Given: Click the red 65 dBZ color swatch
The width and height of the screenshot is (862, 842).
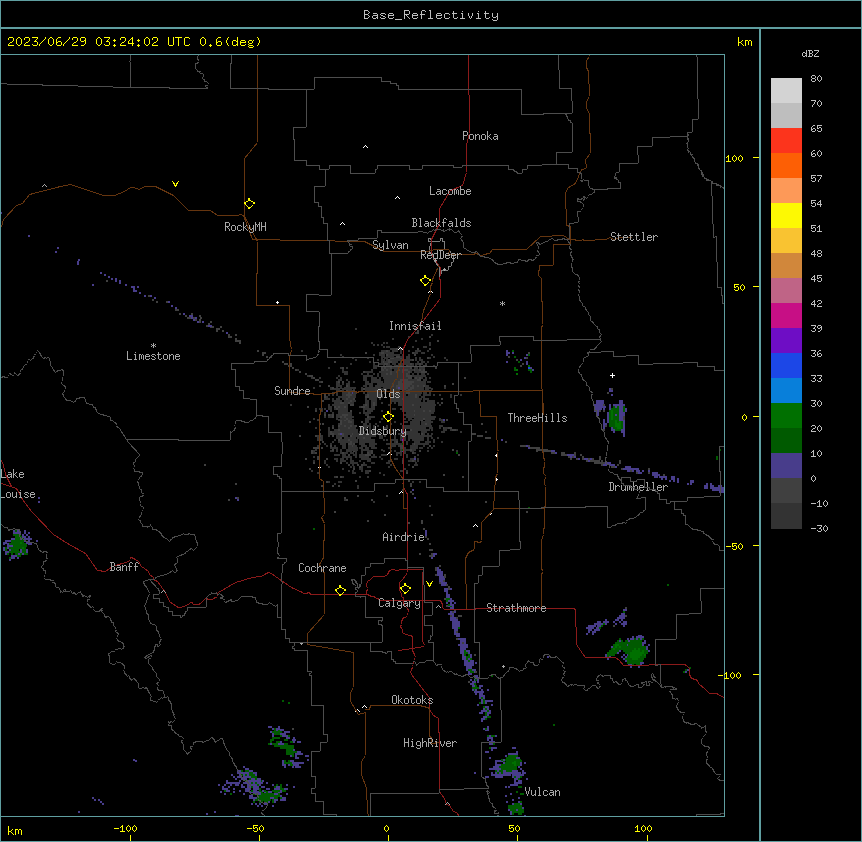Looking at the screenshot, I should [786, 140].
